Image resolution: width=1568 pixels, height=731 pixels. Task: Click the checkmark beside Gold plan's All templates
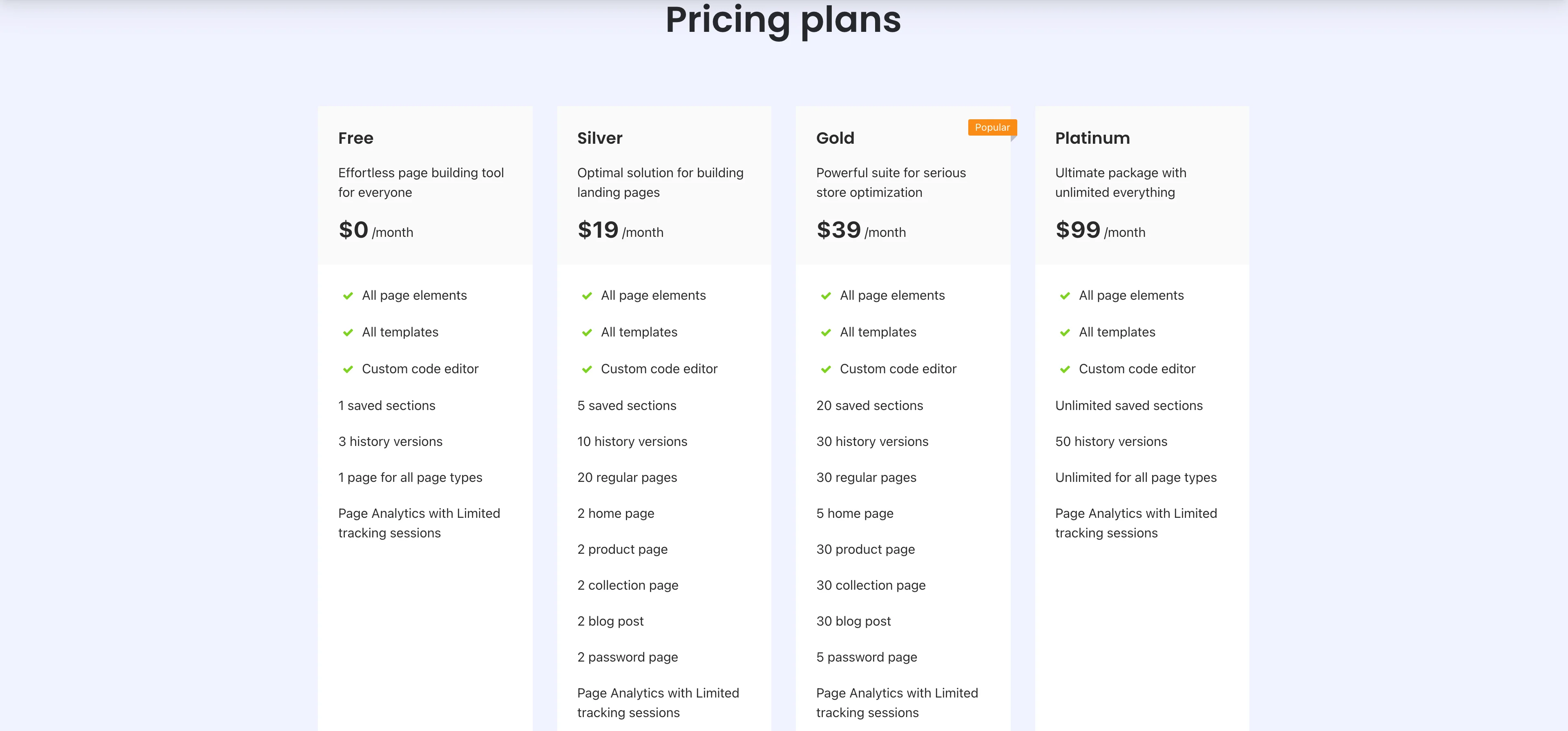[x=826, y=332]
